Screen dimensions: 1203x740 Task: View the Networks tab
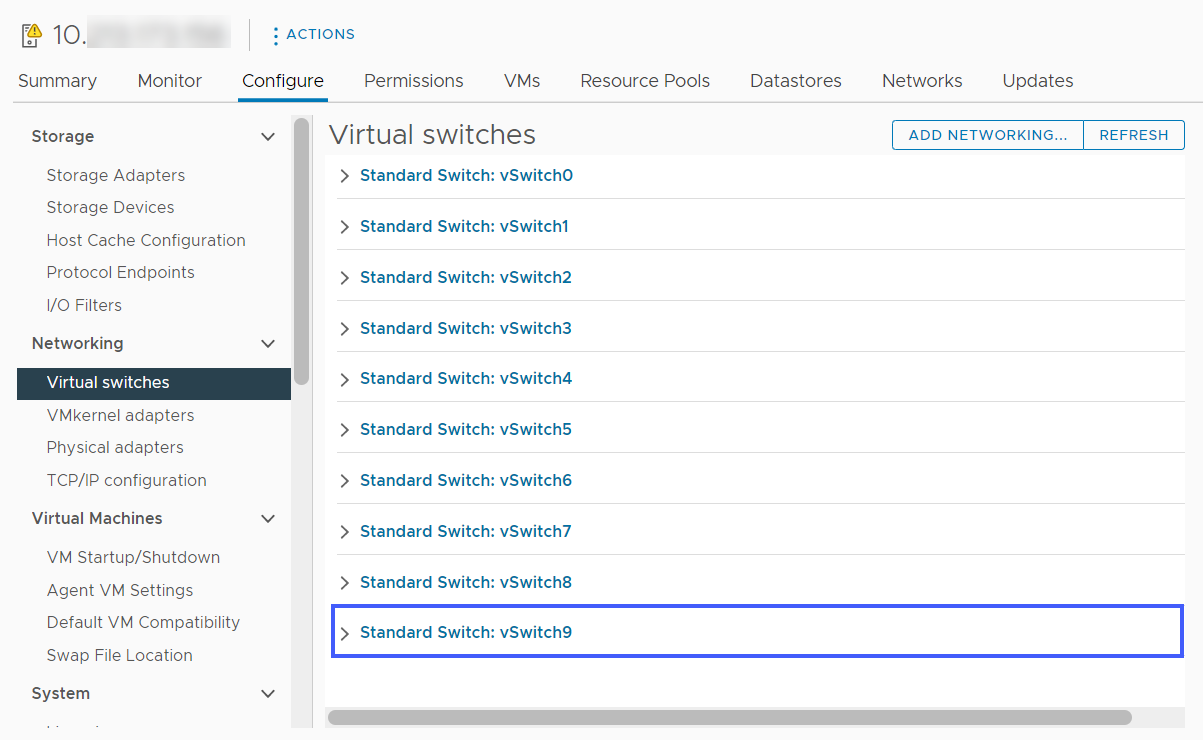[x=922, y=81]
